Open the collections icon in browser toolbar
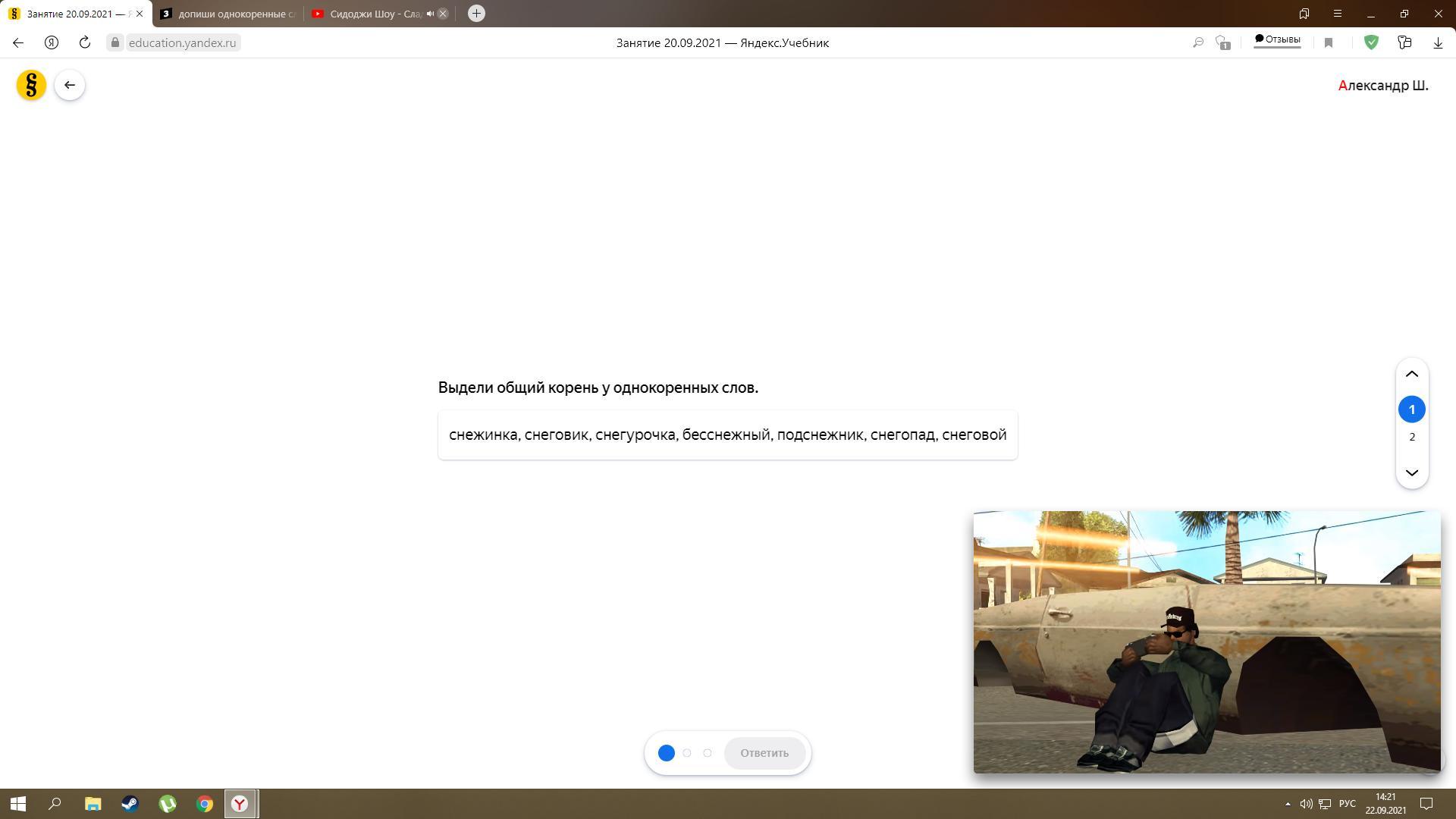Image resolution: width=1456 pixels, height=819 pixels. click(1404, 42)
